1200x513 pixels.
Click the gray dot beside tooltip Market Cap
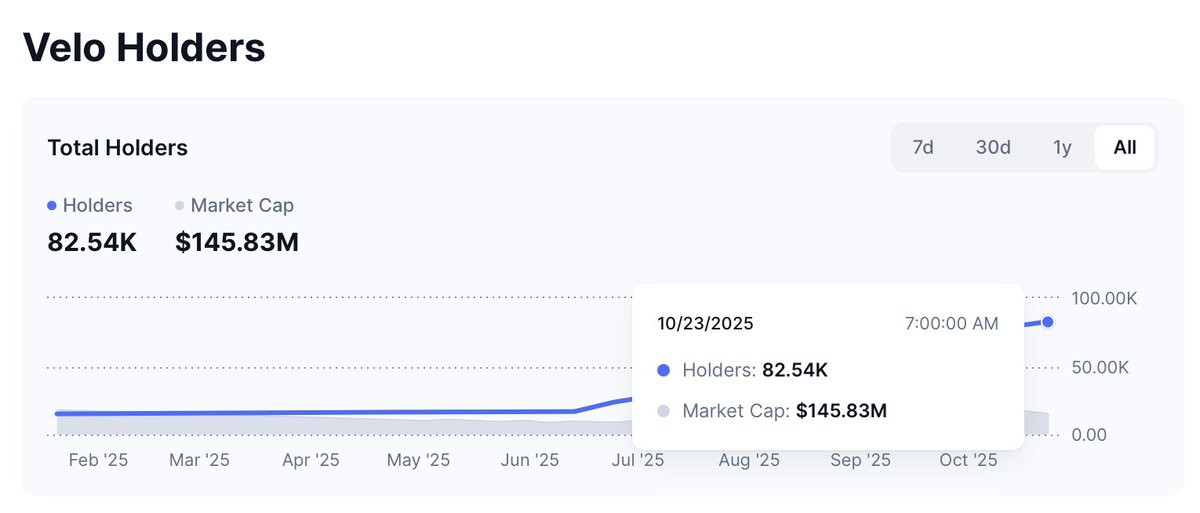coord(663,410)
